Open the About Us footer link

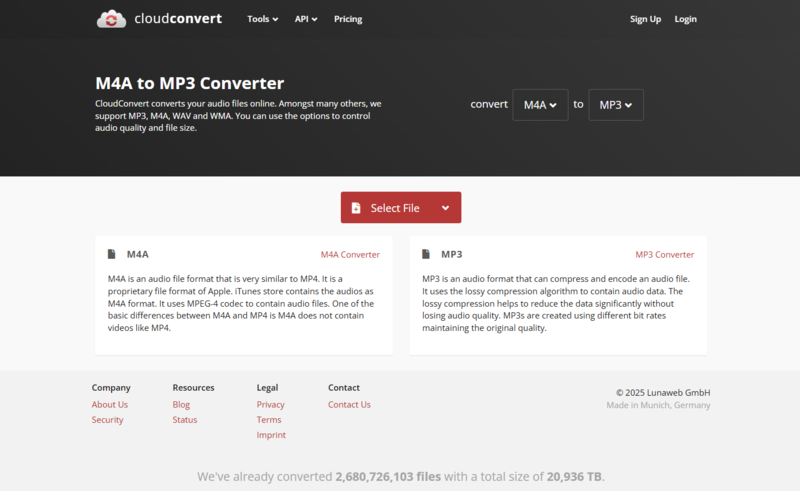[110, 404]
